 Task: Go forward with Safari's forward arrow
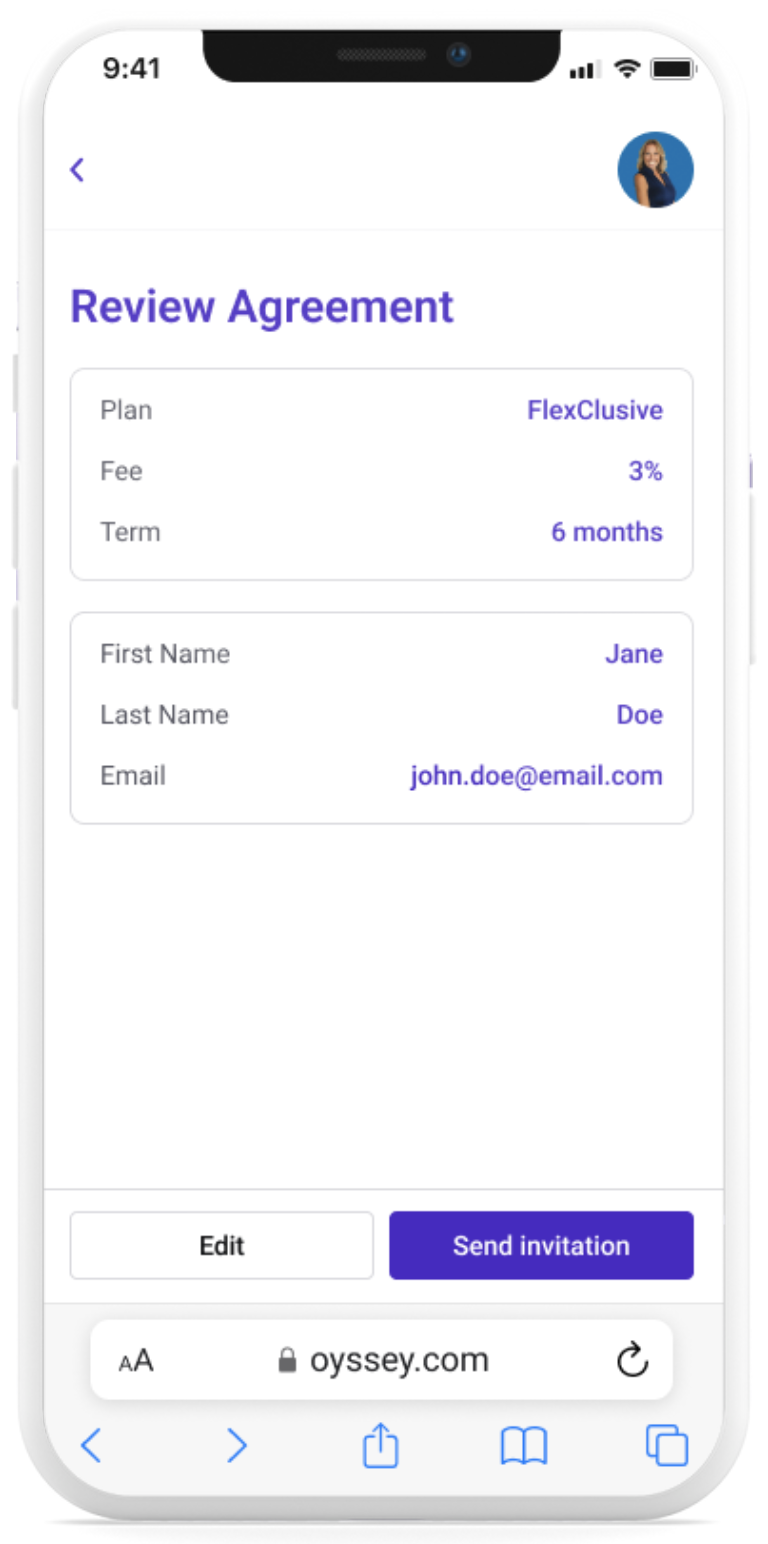point(236,1446)
